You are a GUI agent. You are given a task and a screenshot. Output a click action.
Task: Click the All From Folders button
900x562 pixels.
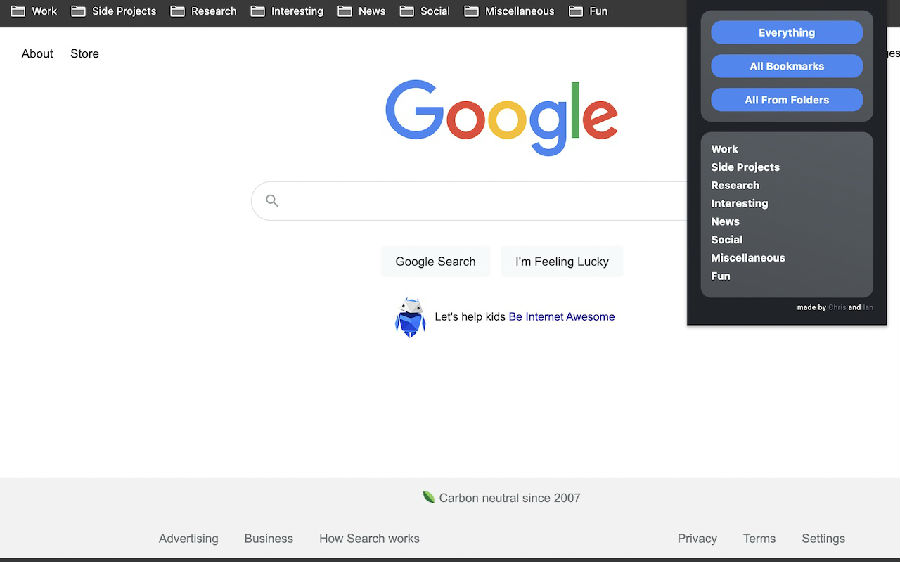[x=786, y=100]
